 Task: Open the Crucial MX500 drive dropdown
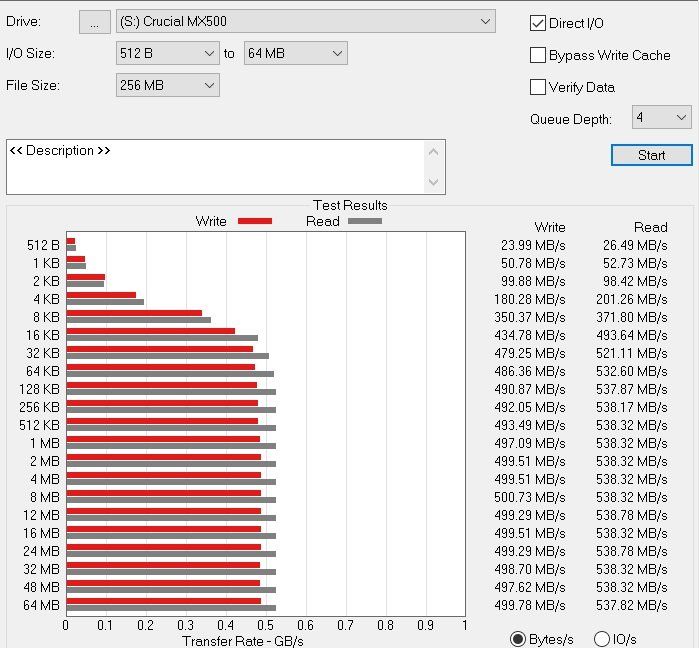(x=305, y=21)
